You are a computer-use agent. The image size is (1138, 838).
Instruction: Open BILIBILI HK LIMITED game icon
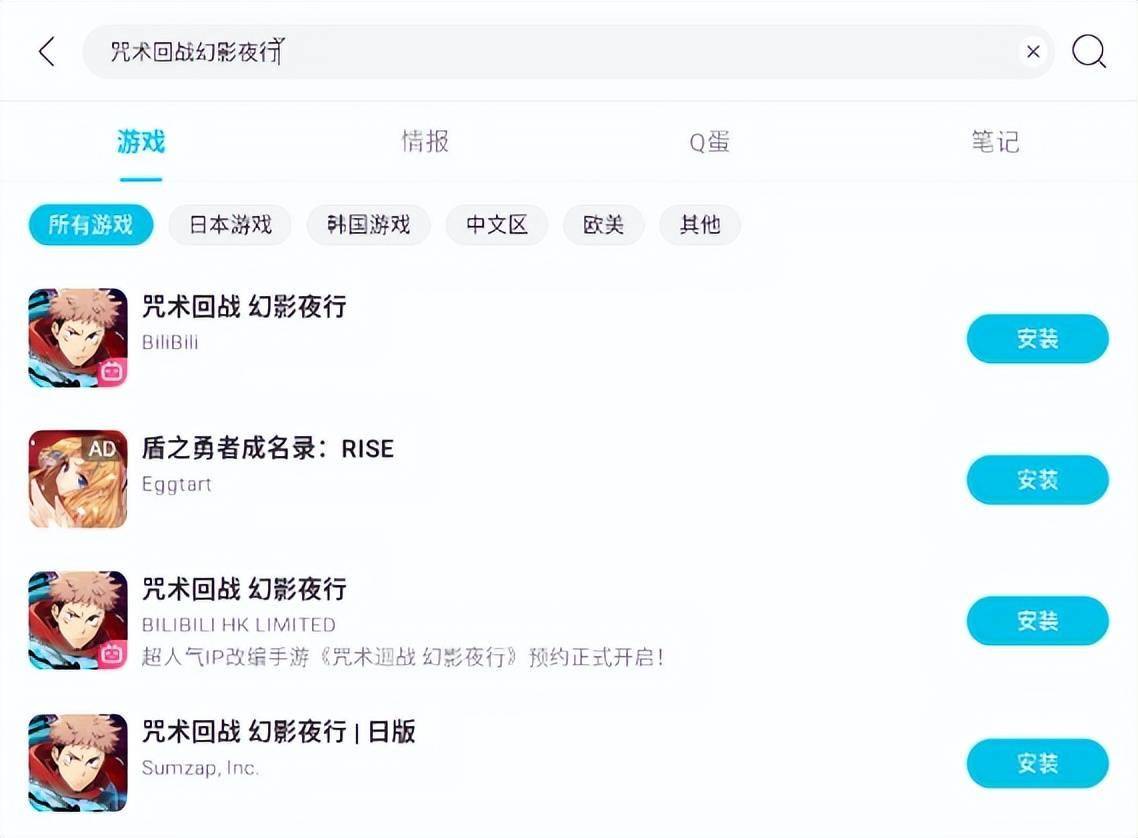78,620
